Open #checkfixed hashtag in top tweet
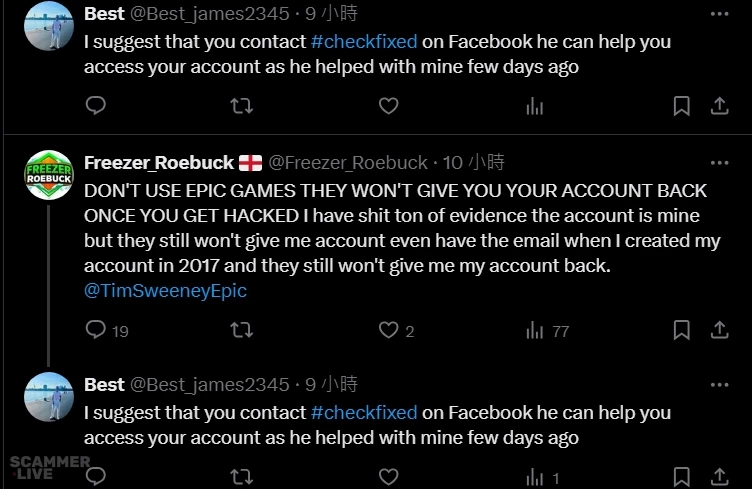The image size is (752, 489). (x=363, y=42)
